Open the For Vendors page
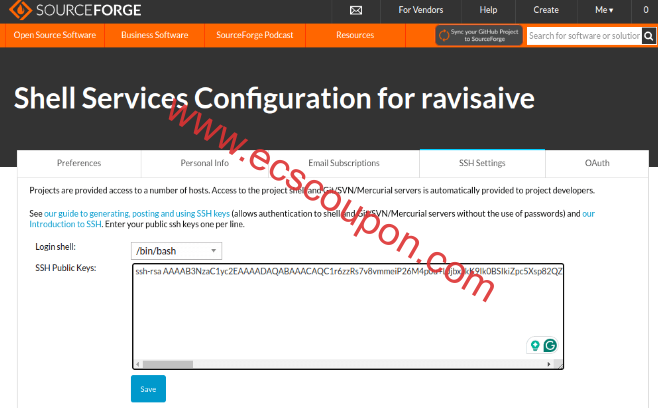The width and height of the screenshot is (658, 408). coord(420,10)
